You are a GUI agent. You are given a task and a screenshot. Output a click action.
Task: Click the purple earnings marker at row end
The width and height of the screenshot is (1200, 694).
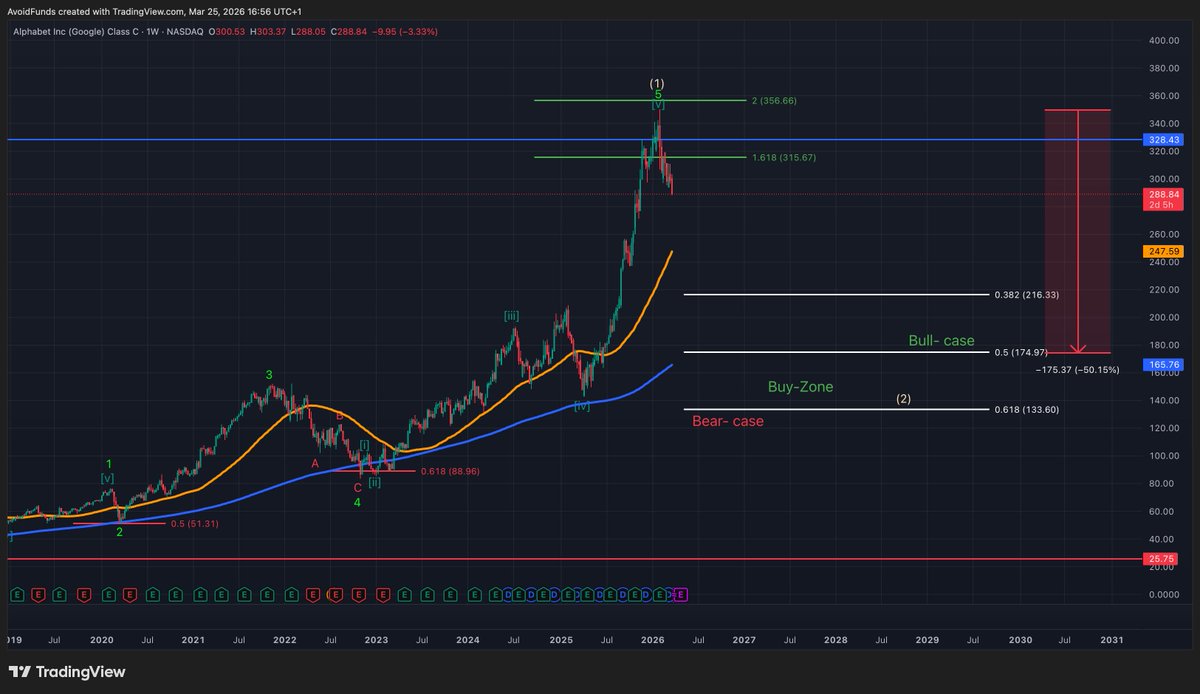[x=682, y=595]
